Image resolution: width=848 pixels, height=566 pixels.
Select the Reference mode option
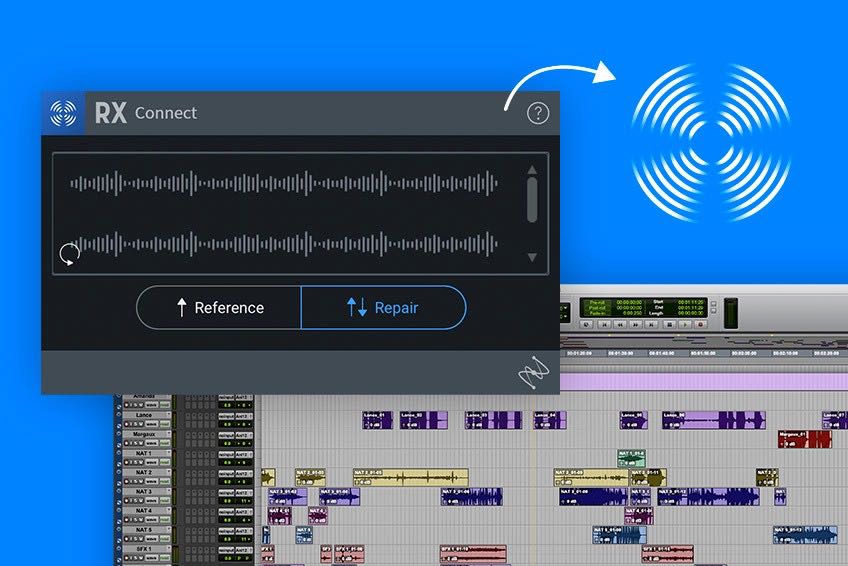pyautogui.click(x=219, y=308)
